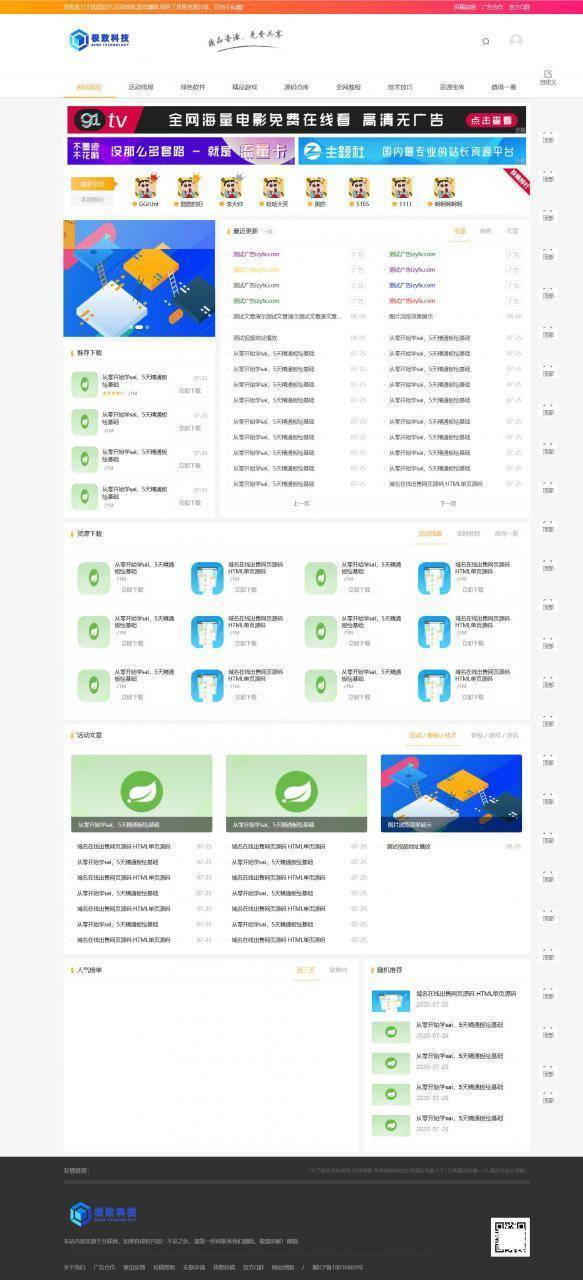
Task: Click the QR code in the footer
Action: coord(510,1237)
